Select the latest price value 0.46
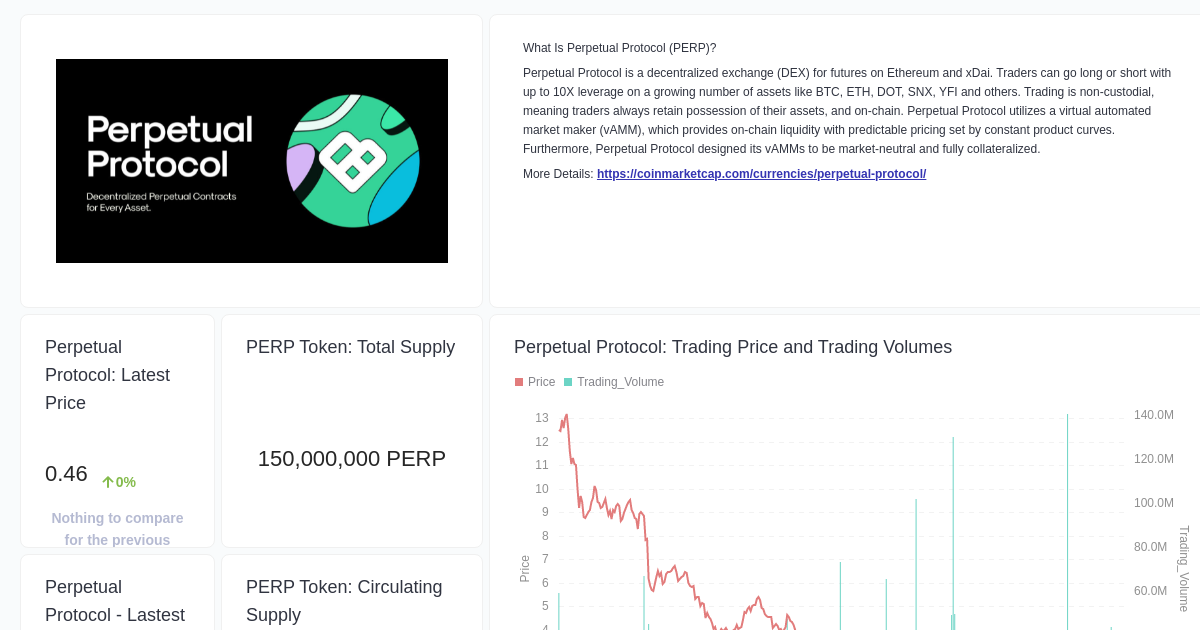 tap(66, 474)
